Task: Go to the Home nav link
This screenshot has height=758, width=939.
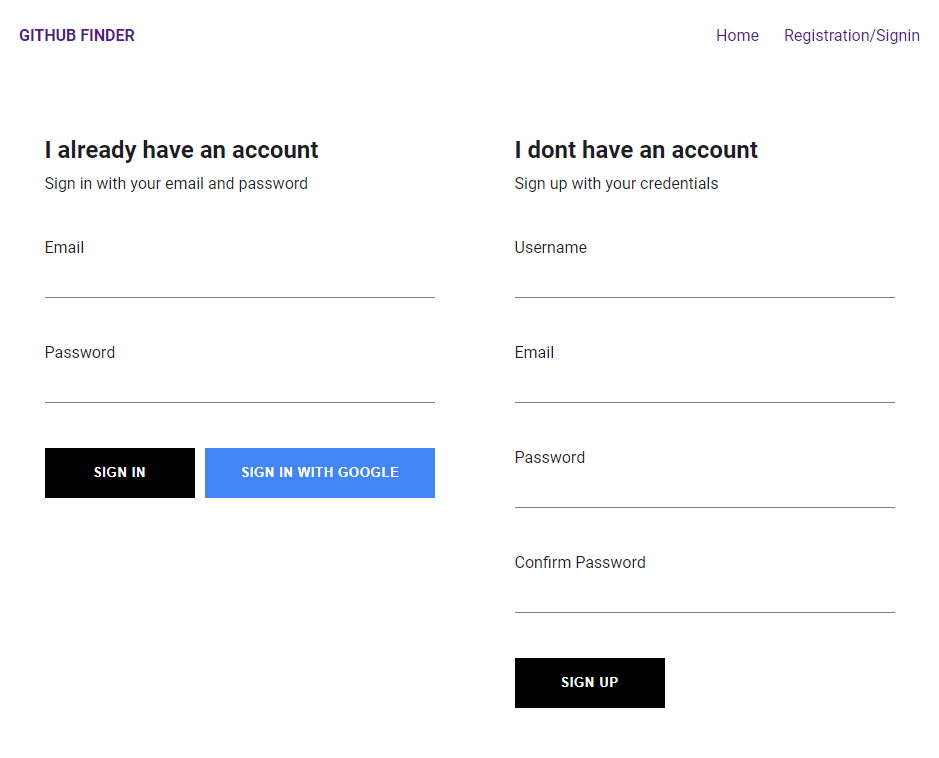Action: 737,35
